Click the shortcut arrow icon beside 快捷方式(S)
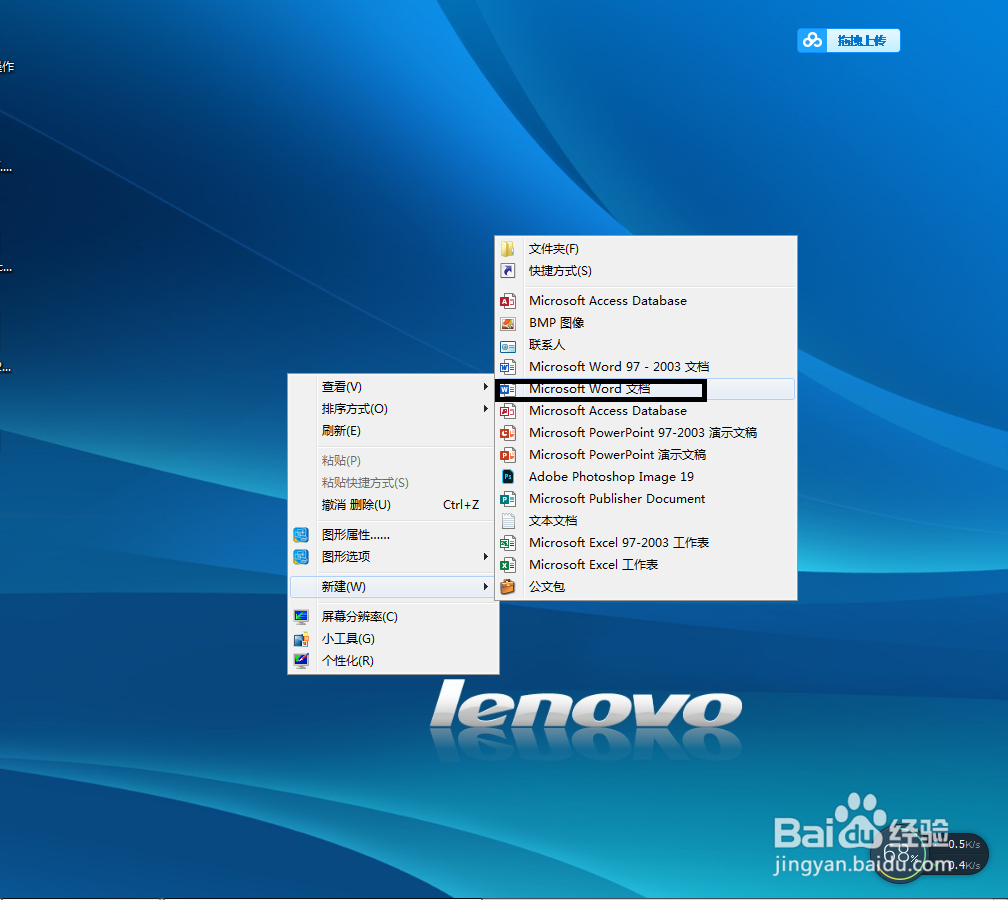Screen dimensions: 1008x900 (508, 271)
